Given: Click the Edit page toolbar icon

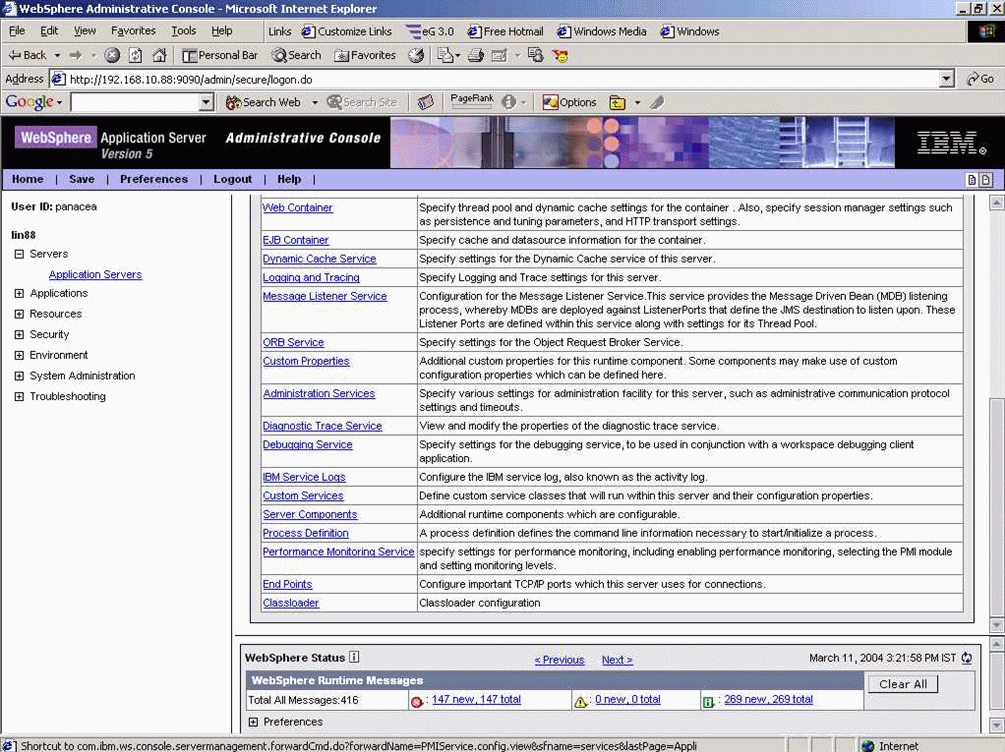Looking at the screenshot, I should coord(499,55).
